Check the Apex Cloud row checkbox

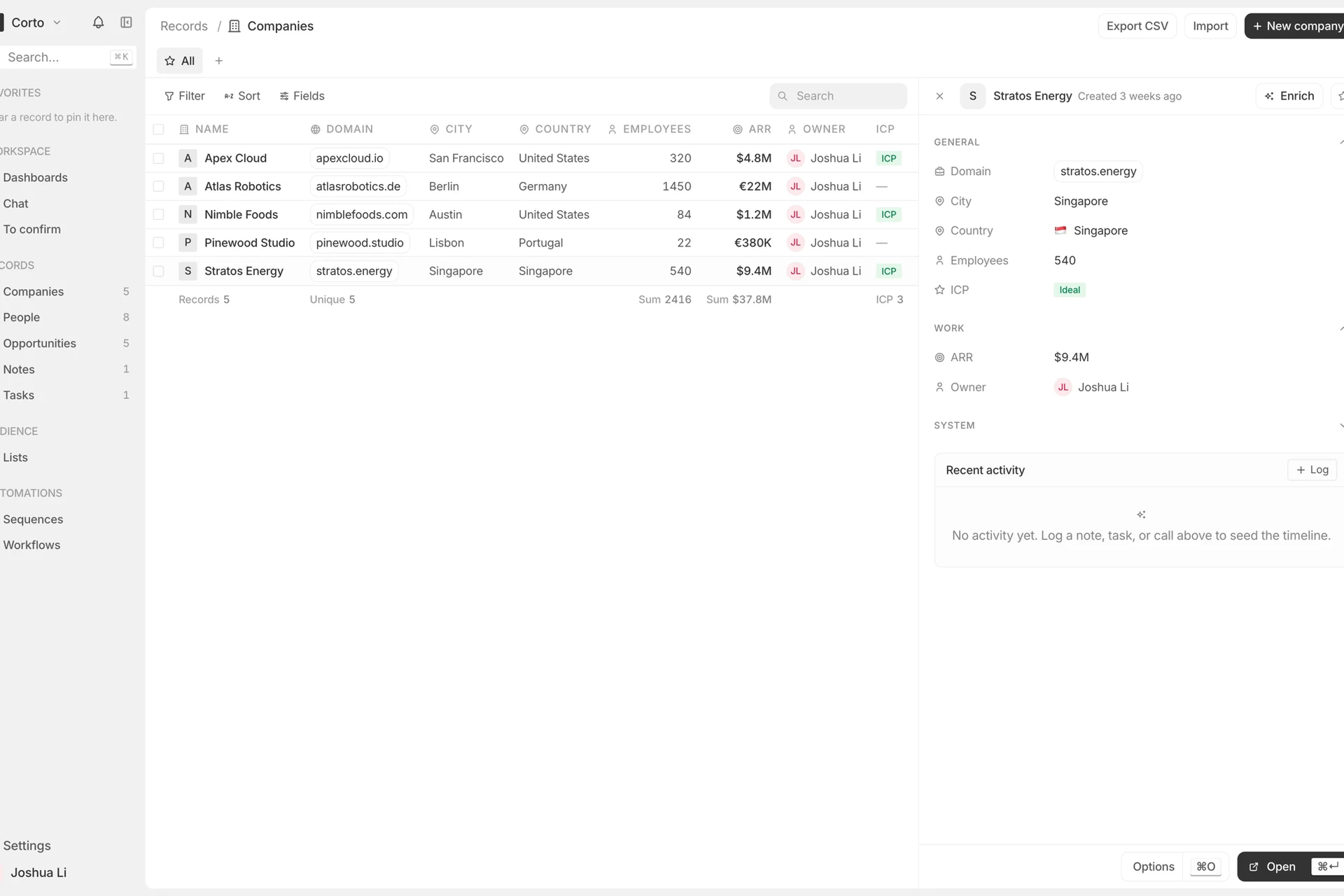[158, 158]
